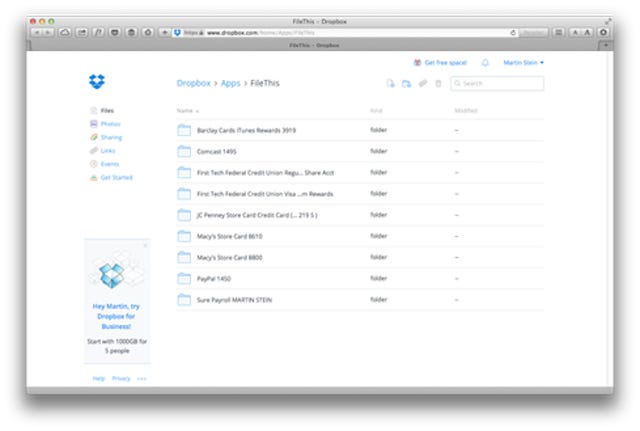Click the larger text size A button

tap(587, 32)
